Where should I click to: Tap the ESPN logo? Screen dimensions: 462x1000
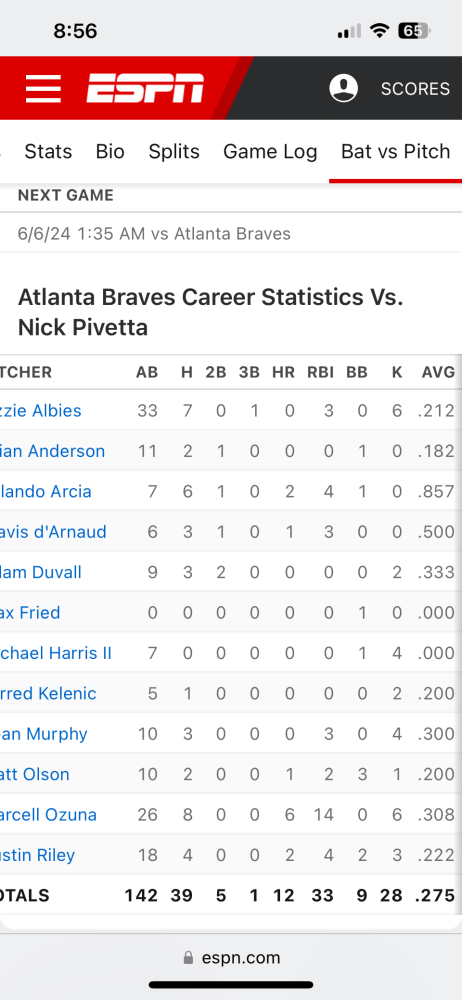pyautogui.click(x=145, y=88)
